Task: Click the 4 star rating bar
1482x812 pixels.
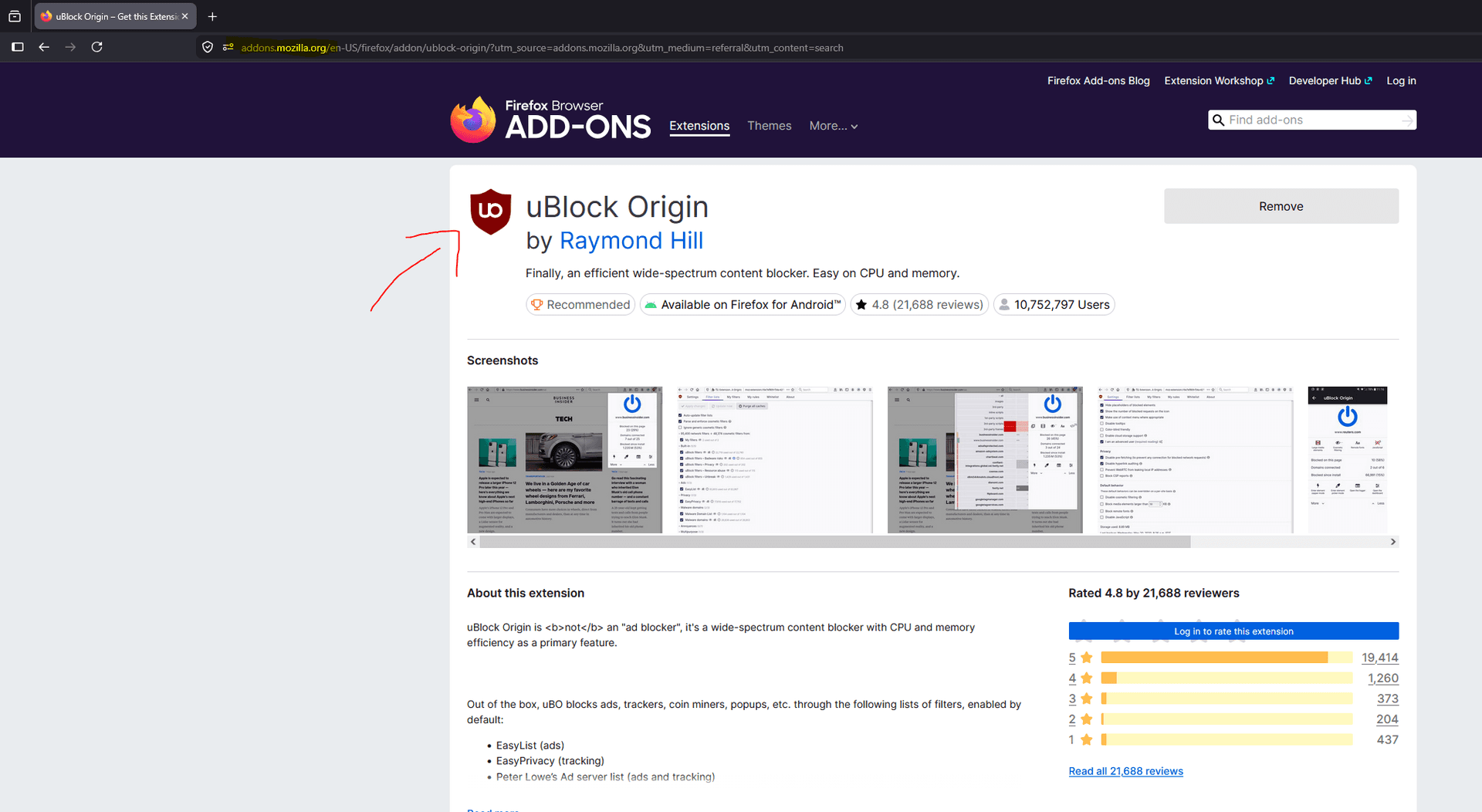Action: (1227, 678)
